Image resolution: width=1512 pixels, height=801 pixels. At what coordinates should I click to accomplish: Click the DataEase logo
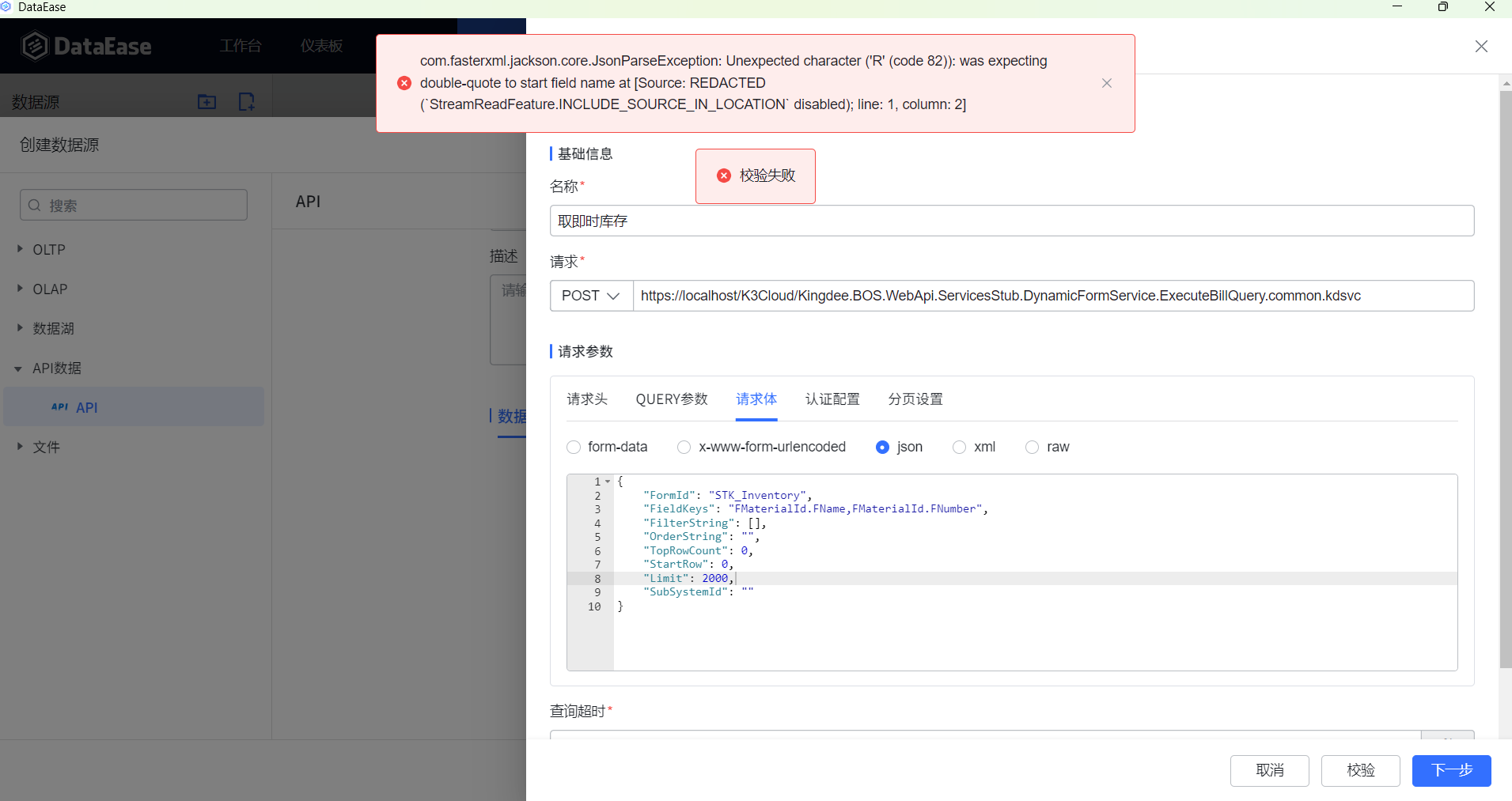click(85, 46)
